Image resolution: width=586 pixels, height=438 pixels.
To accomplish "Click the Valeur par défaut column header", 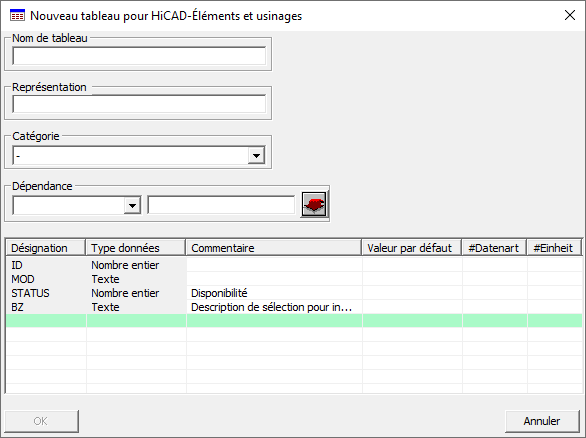I will 412,248.
